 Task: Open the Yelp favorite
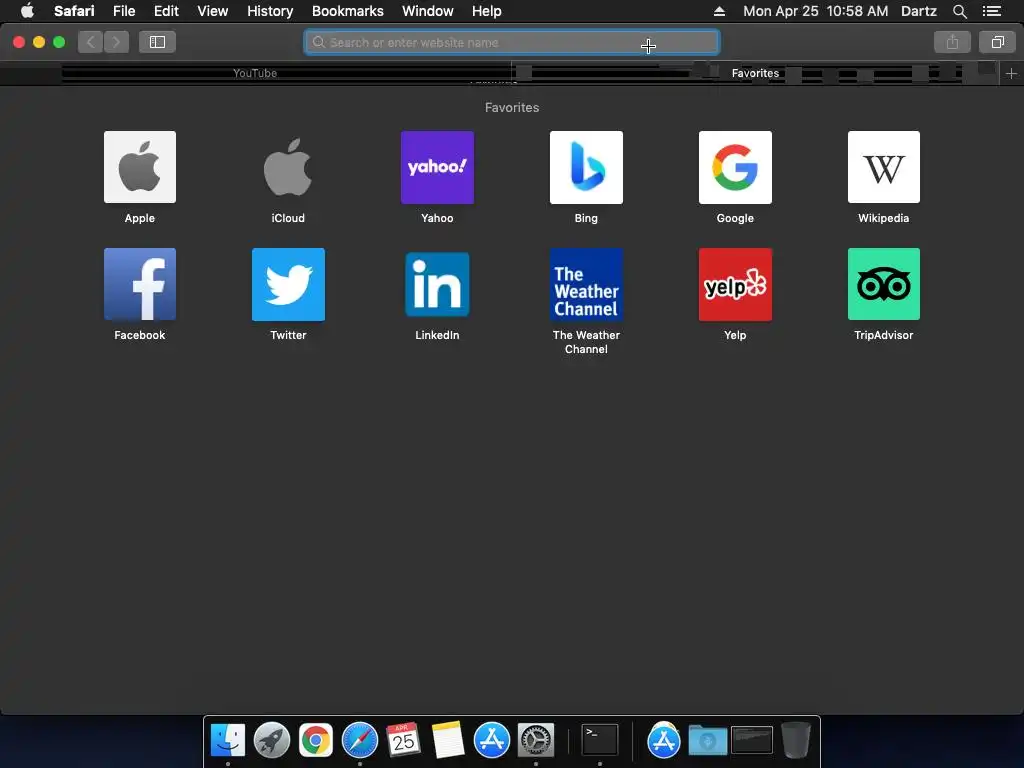point(735,284)
